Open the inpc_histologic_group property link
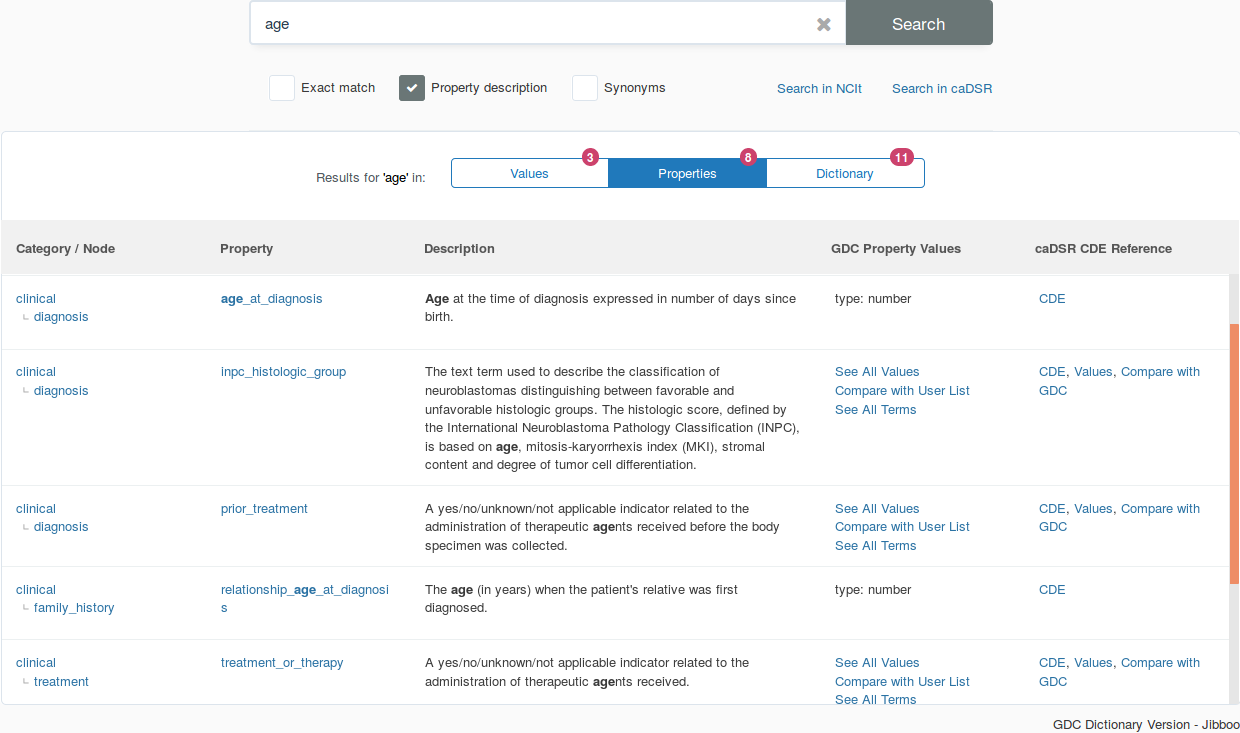This screenshot has height=733, width=1240. pyautogui.click(x=283, y=372)
